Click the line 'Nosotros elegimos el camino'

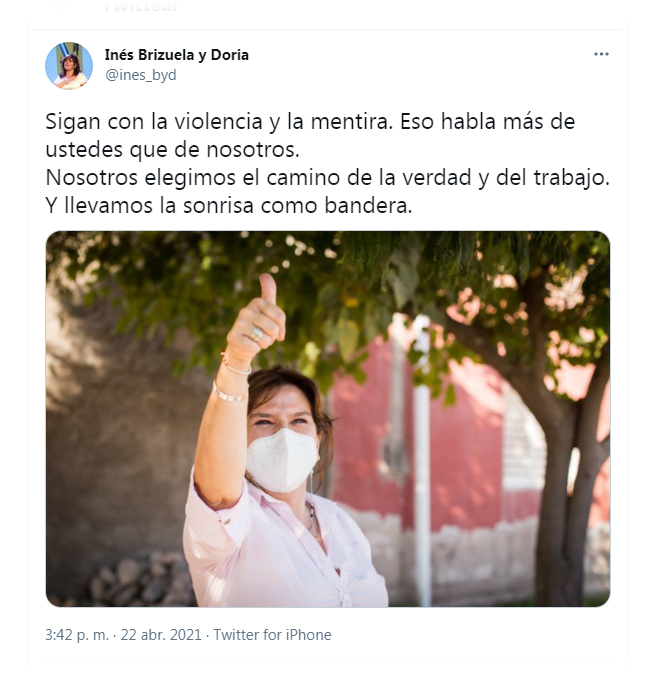click(x=327, y=178)
